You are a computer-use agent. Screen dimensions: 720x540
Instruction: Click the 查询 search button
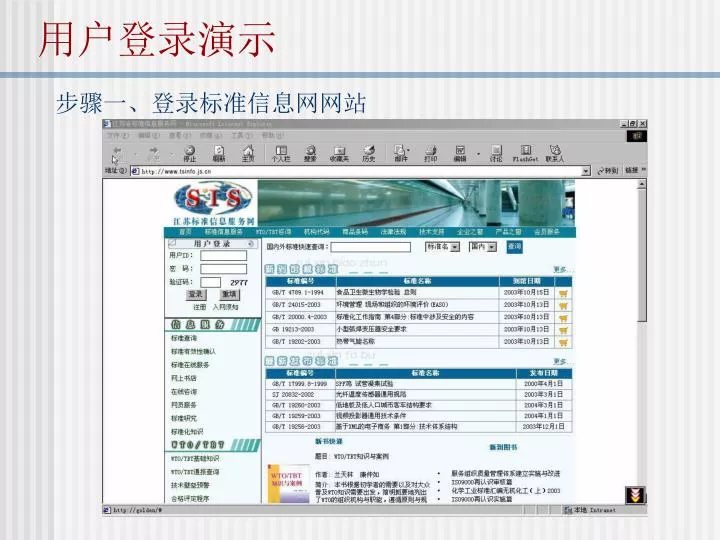(x=514, y=246)
